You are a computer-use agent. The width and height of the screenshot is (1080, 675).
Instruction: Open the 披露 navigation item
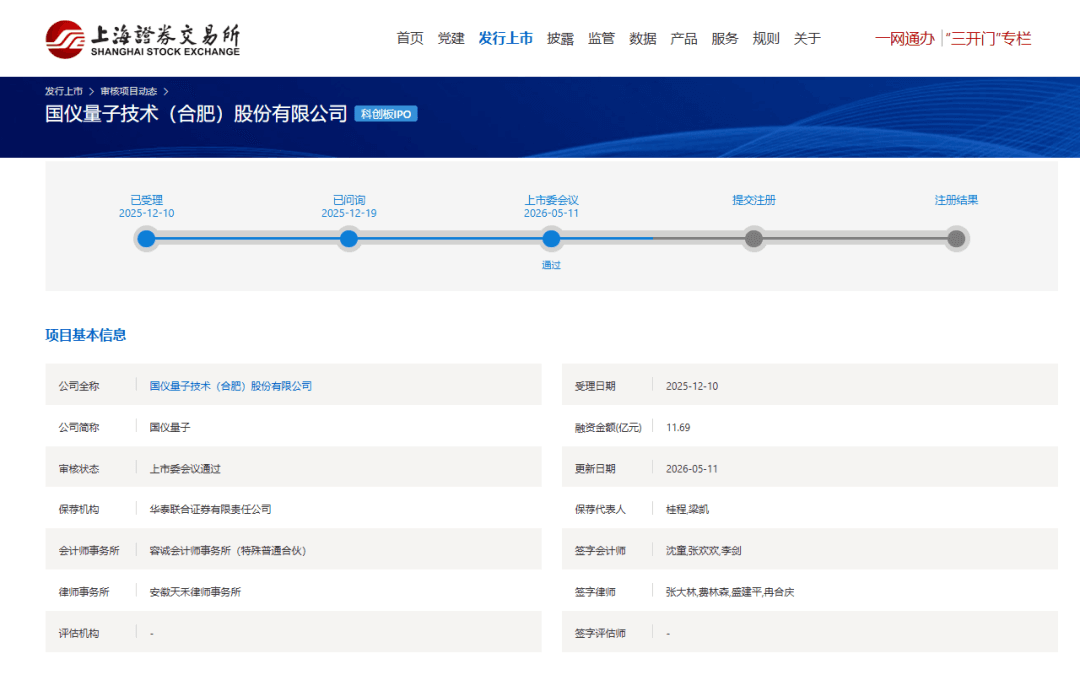click(560, 39)
